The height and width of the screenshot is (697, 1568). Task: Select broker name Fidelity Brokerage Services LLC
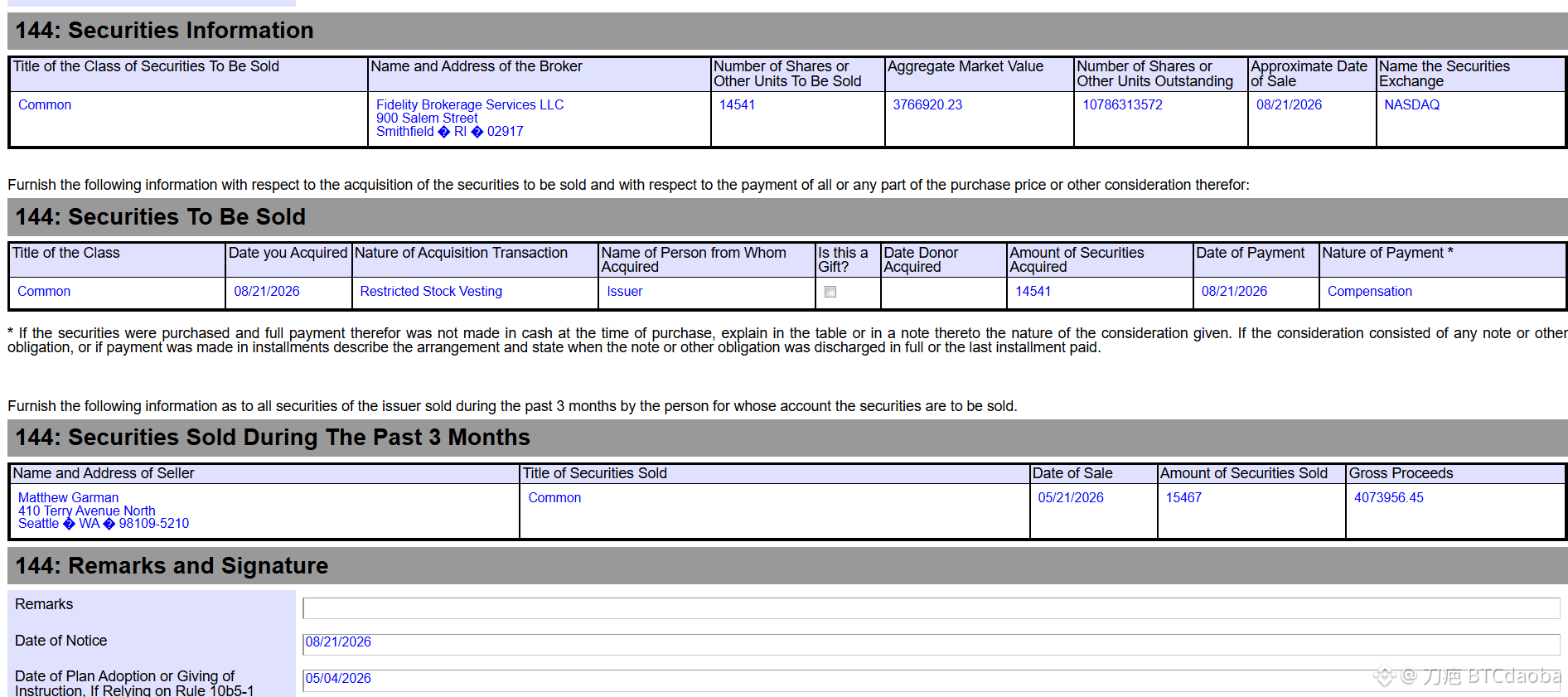point(470,104)
